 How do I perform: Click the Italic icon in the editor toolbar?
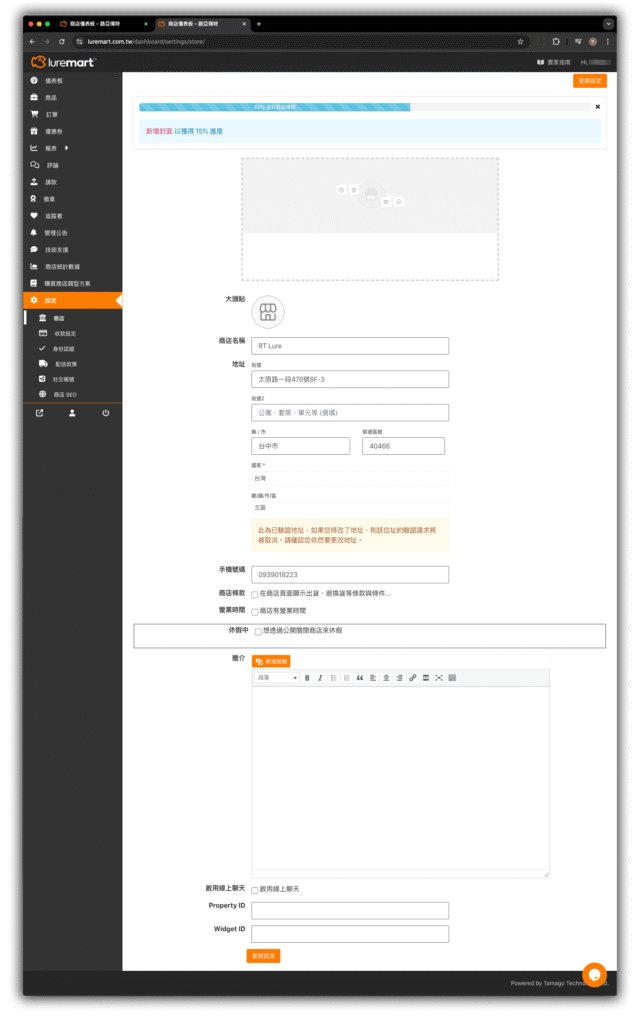pos(320,678)
